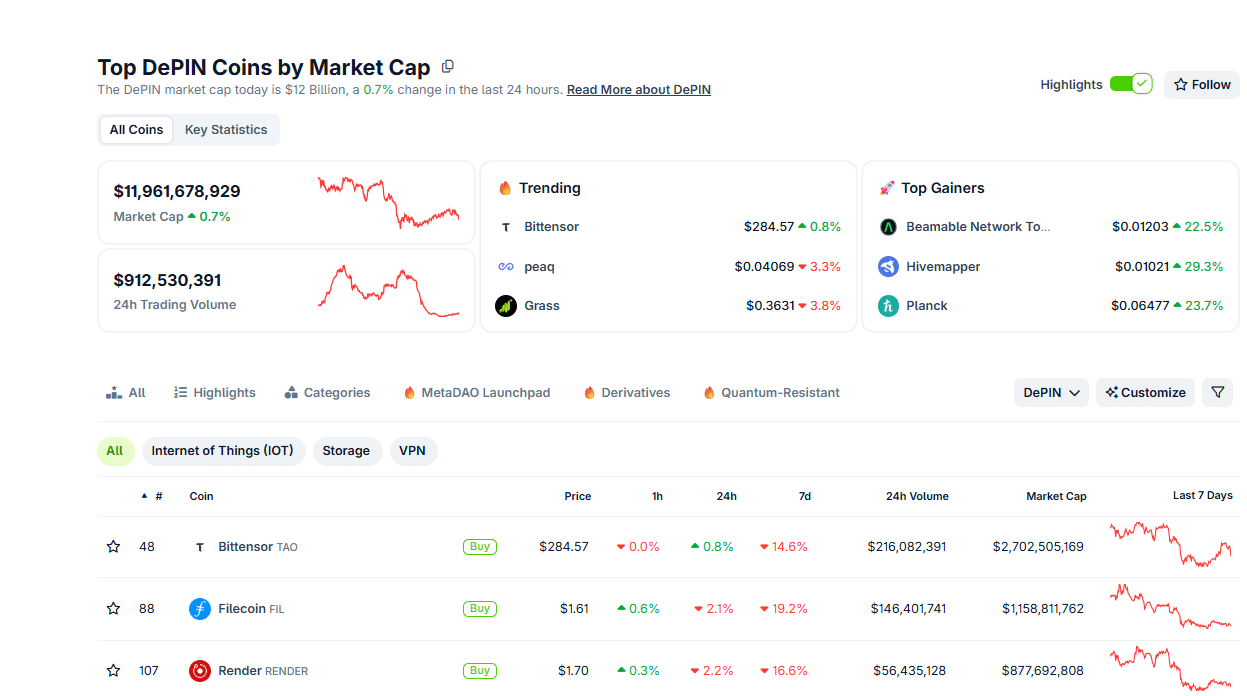Image resolution: width=1247 pixels, height=696 pixels.
Task: Click the Hivemapper logo in Top Gainers
Action: coord(888,267)
